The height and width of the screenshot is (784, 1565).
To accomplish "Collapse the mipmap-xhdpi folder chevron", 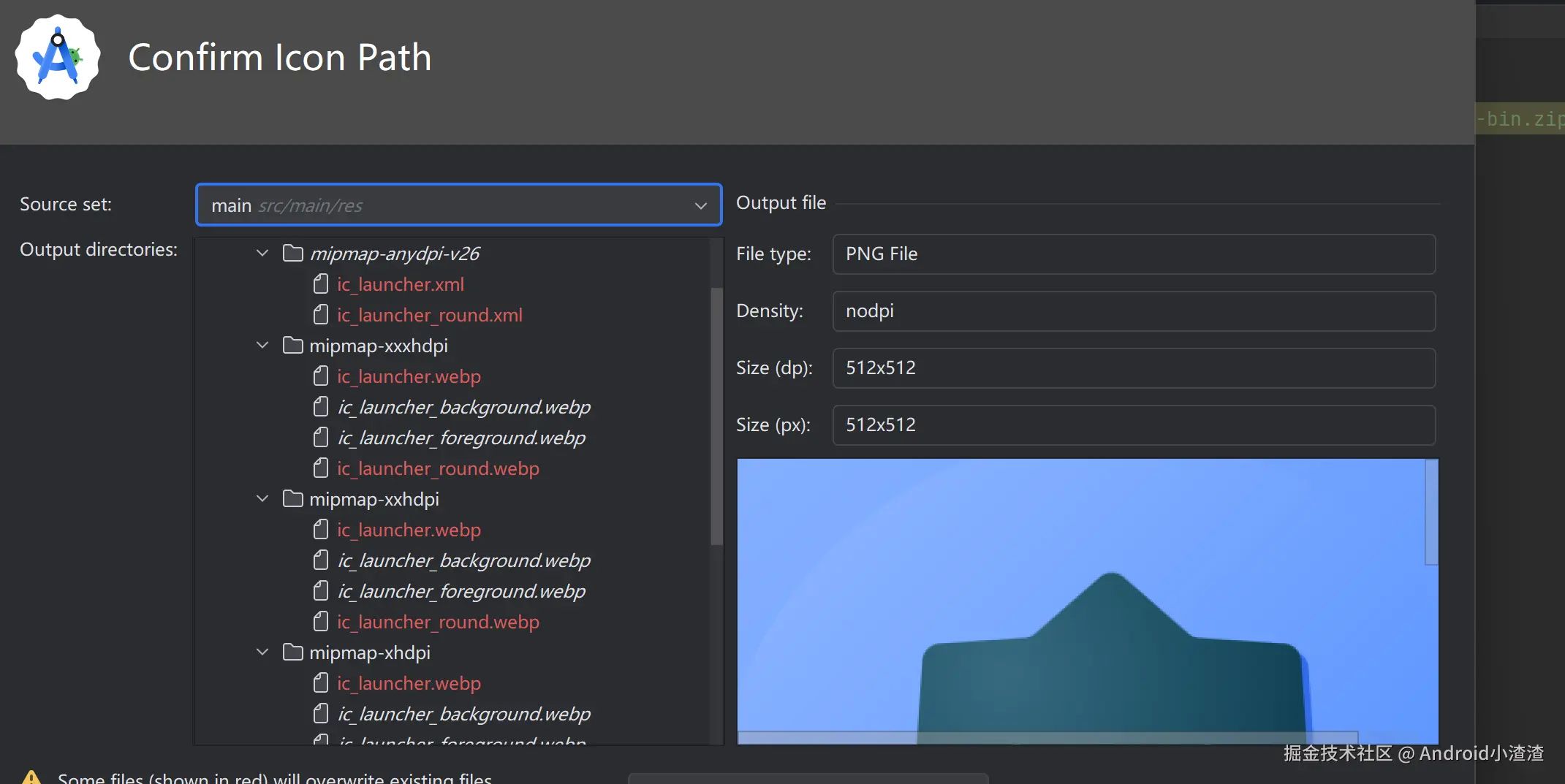I will 262,652.
